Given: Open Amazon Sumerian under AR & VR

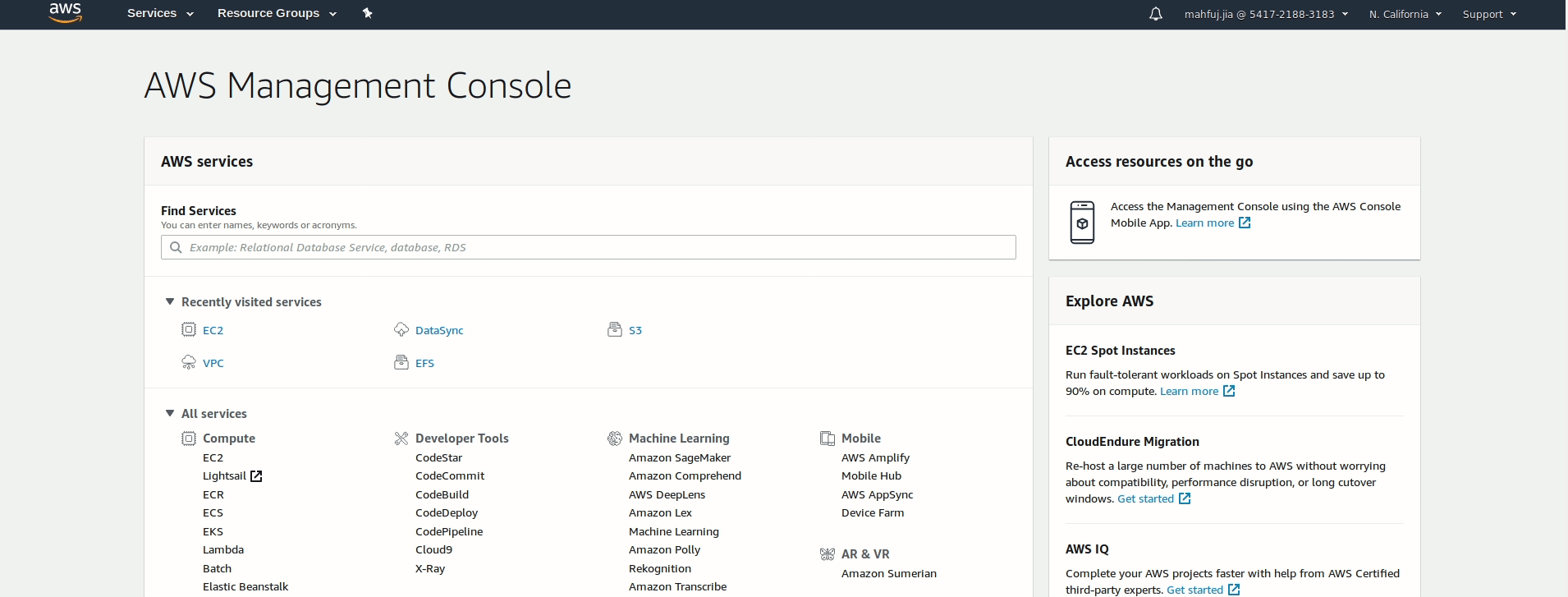Looking at the screenshot, I should (x=889, y=573).
